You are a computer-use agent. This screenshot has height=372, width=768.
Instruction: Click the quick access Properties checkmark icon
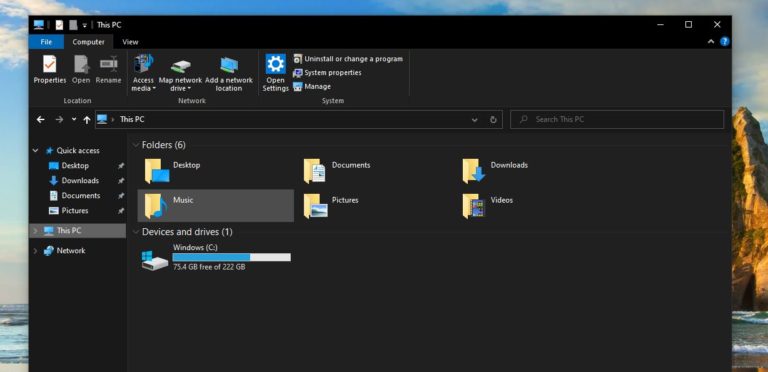click(x=59, y=25)
